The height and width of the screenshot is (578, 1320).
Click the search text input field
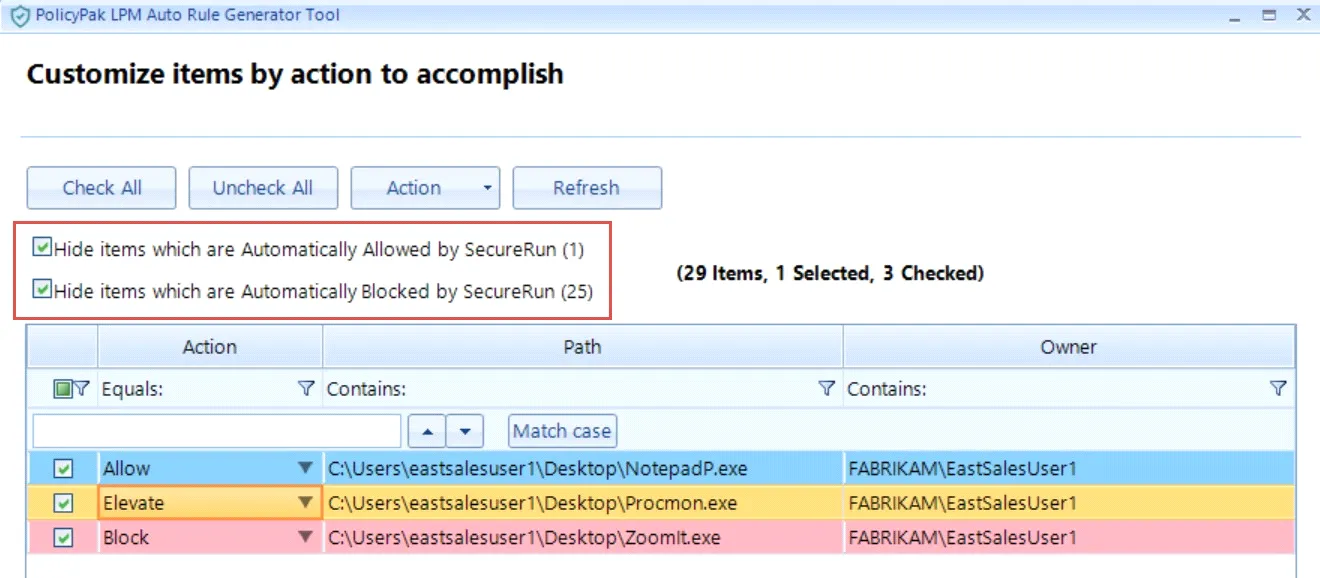tap(217, 431)
